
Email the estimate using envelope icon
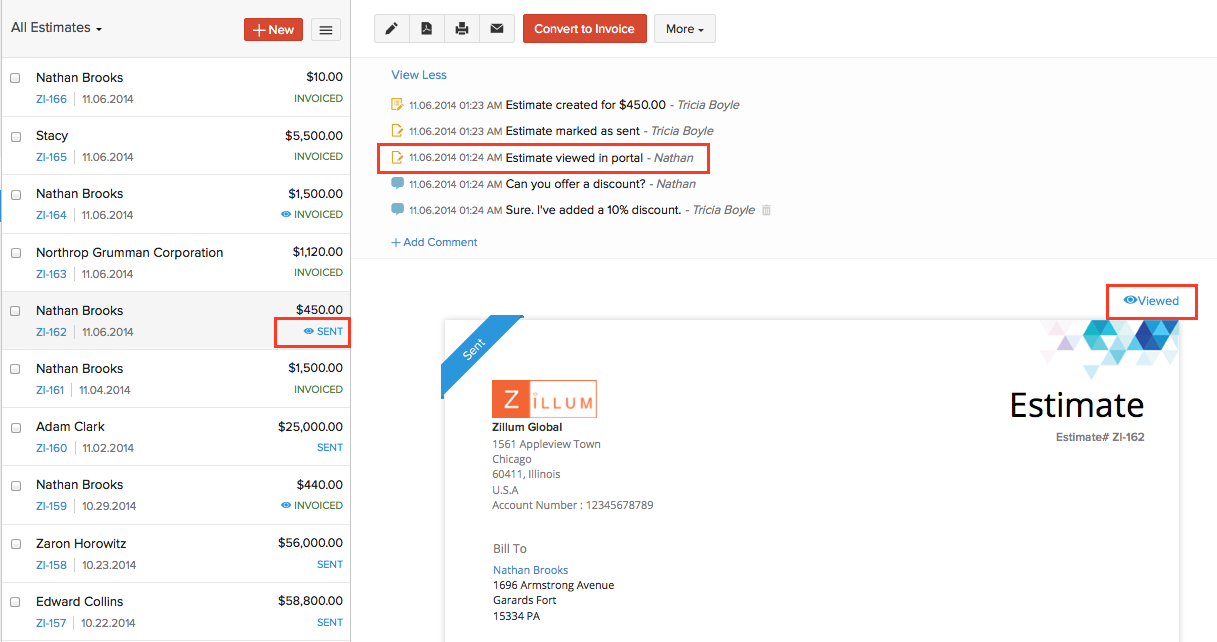pos(497,29)
